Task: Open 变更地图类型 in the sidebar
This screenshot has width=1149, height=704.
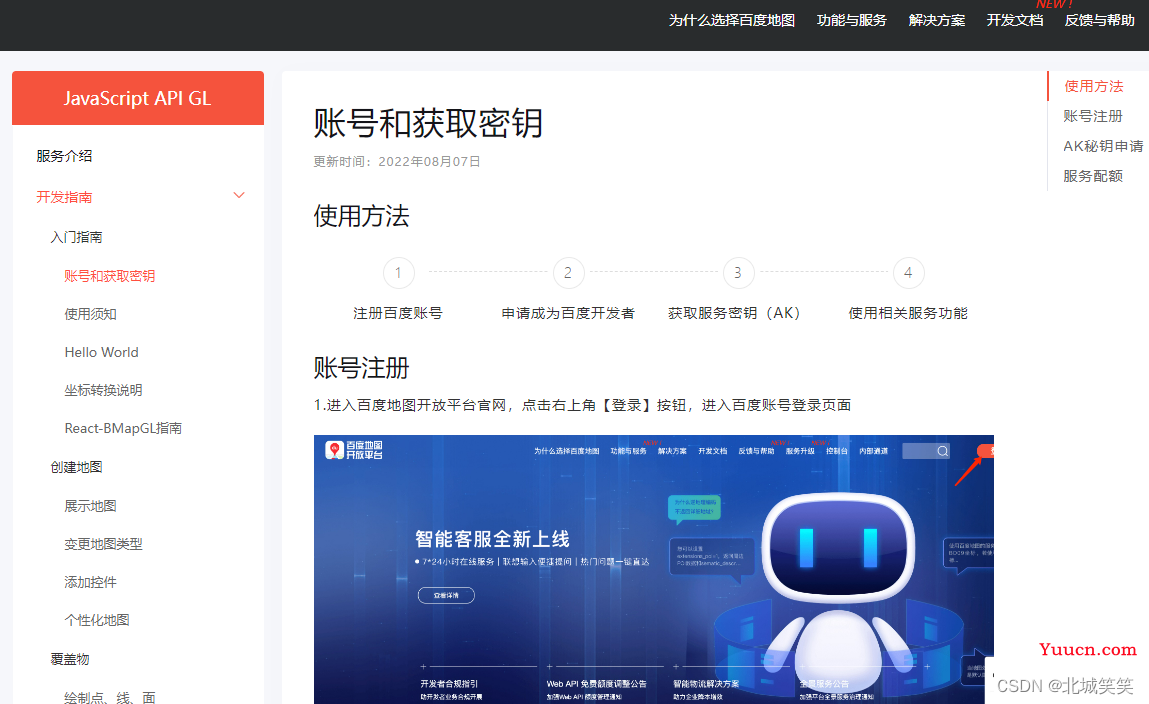Action: [103, 544]
